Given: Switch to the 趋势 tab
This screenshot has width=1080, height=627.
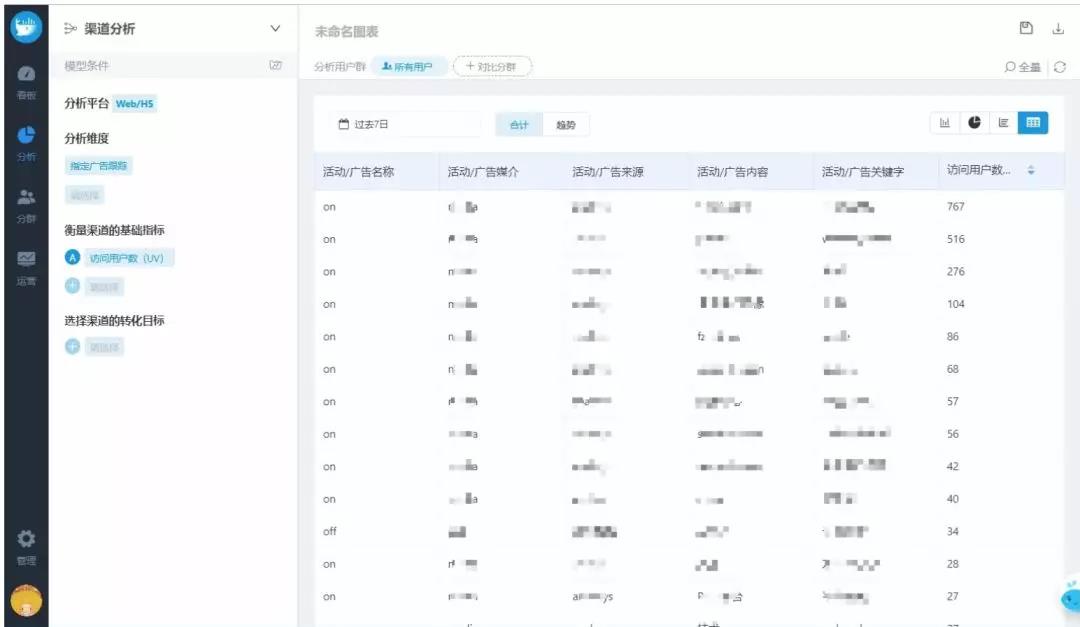Looking at the screenshot, I should coord(565,125).
